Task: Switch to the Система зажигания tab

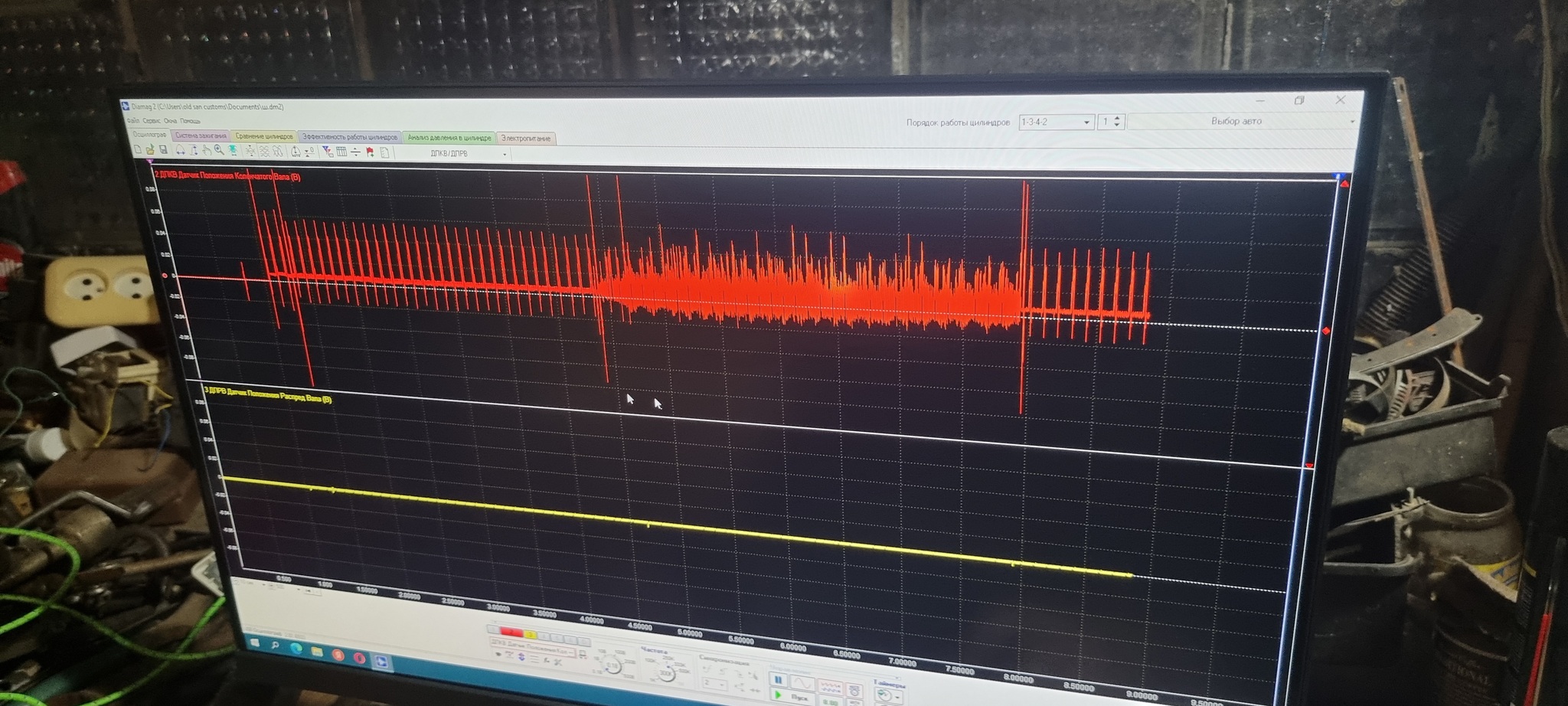Action: pyautogui.click(x=201, y=136)
